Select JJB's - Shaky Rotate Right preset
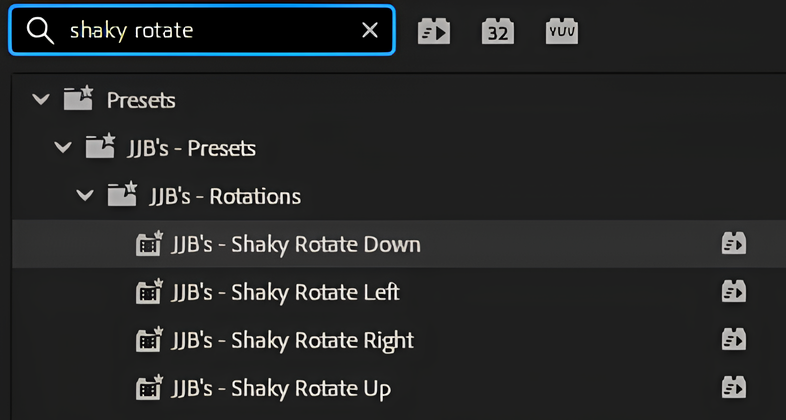Screen dimensions: 786x420 [292, 340]
